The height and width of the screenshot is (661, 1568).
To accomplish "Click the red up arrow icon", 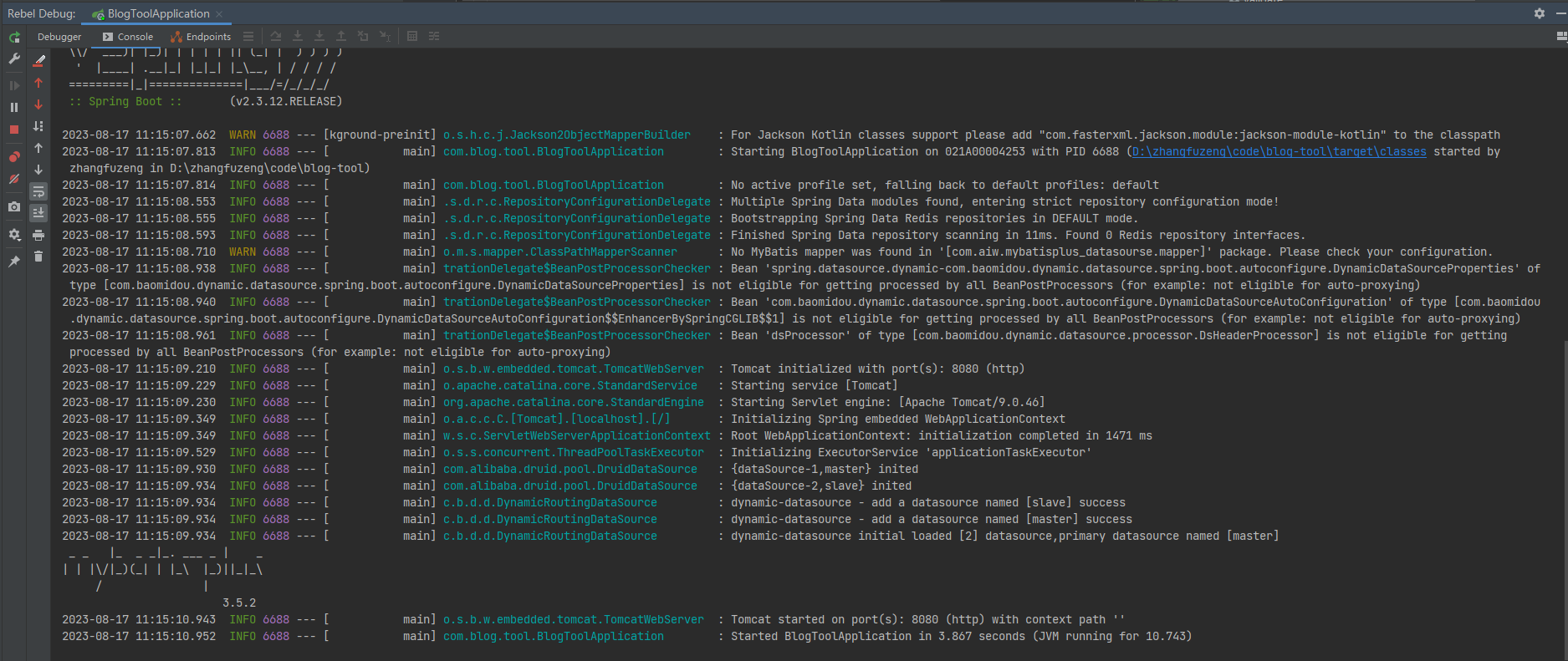I will [x=38, y=83].
